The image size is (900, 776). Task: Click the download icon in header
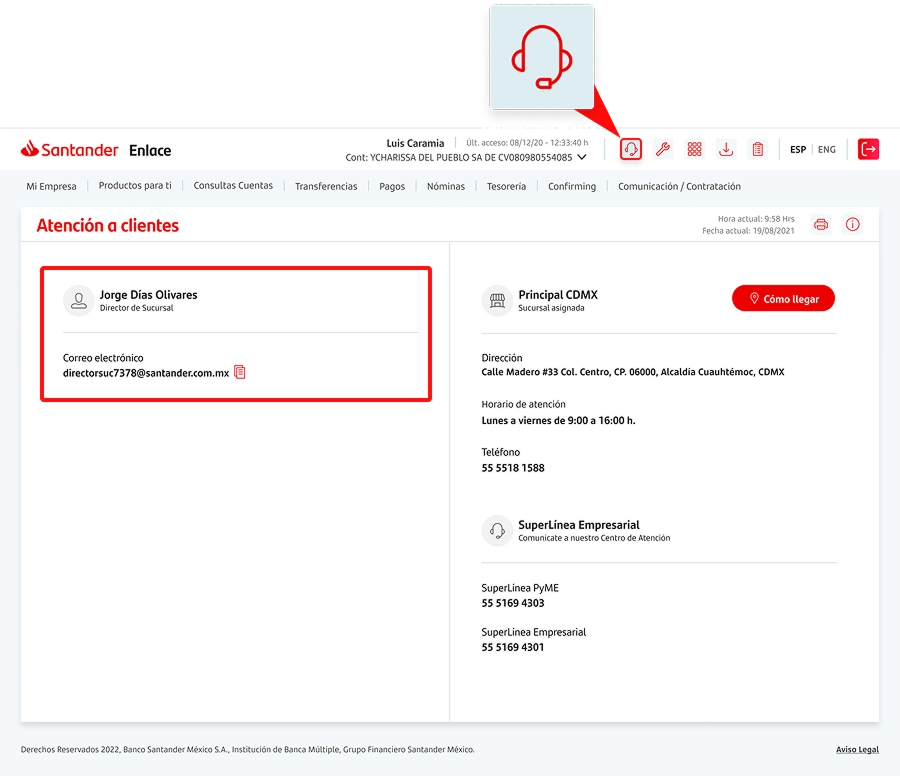tap(726, 149)
